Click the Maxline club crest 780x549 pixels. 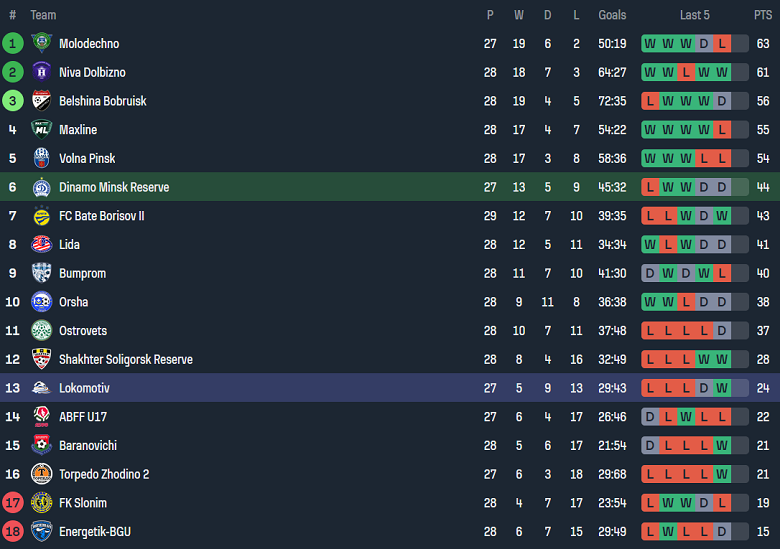click(x=41, y=129)
